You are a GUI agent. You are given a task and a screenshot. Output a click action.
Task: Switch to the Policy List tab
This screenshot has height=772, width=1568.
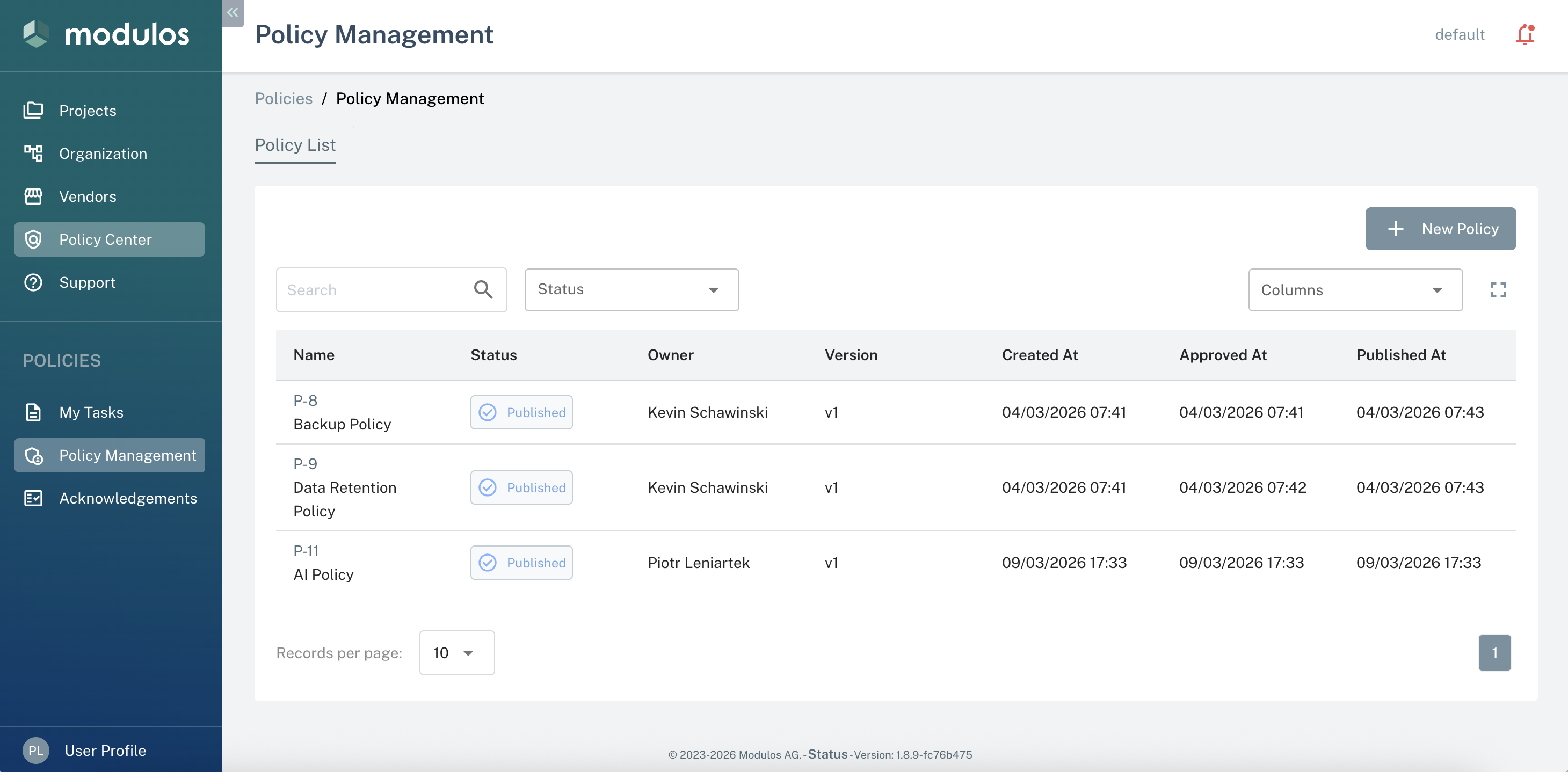tap(295, 145)
